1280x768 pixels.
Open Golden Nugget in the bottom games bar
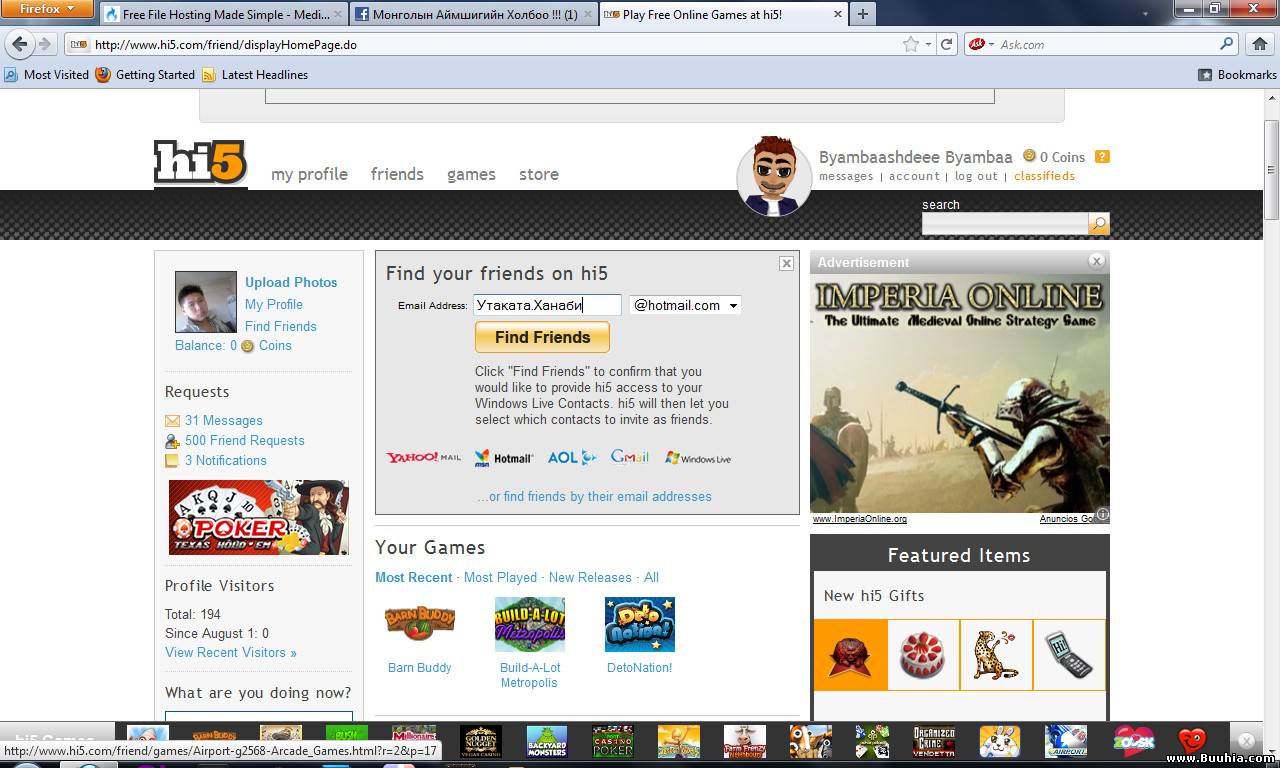click(x=481, y=741)
